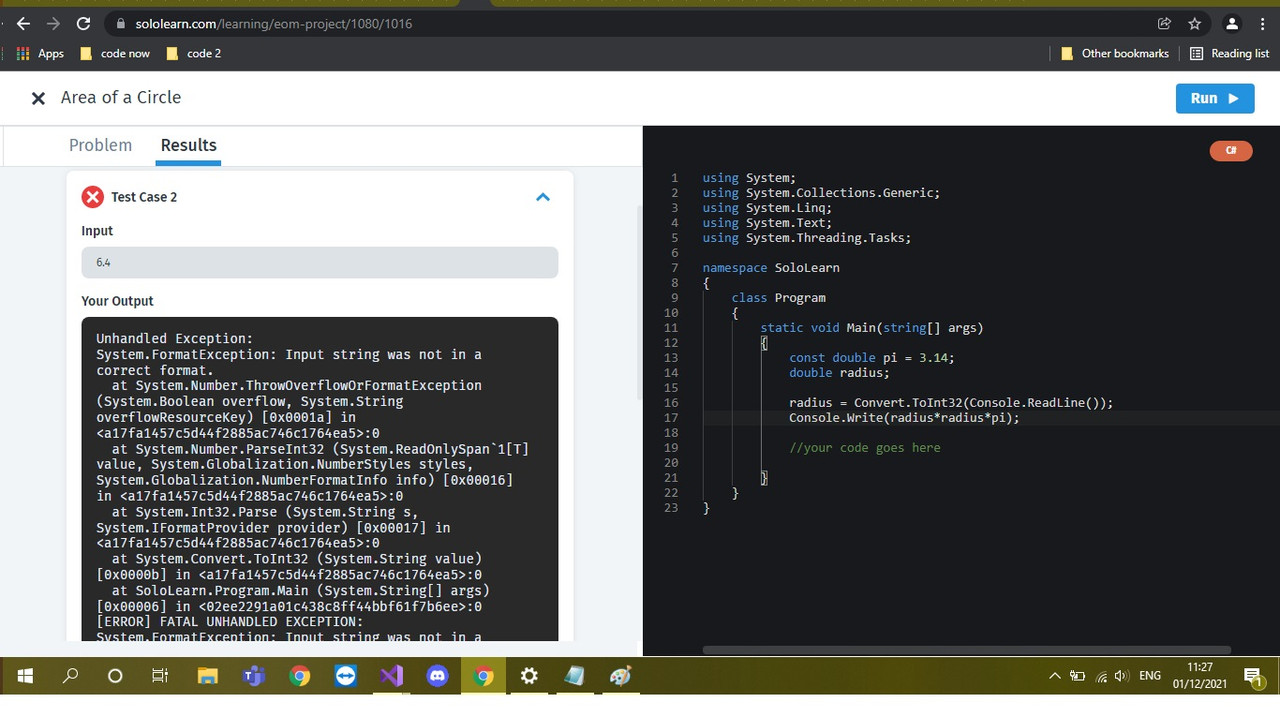Click the ENG language indicator

(x=1150, y=677)
